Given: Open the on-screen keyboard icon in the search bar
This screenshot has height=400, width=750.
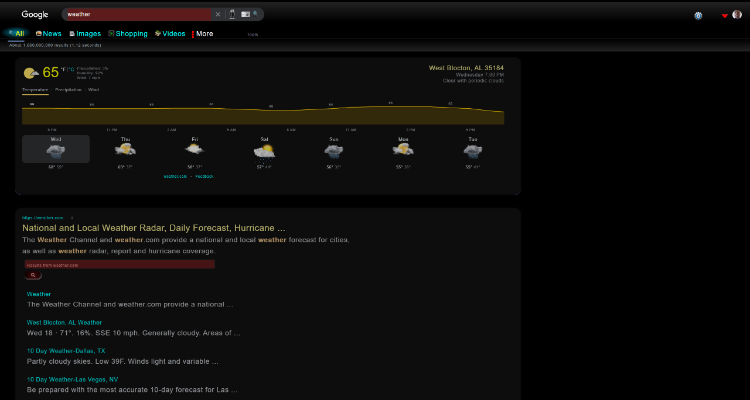Looking at the screenshot, I should coord(245,14).
